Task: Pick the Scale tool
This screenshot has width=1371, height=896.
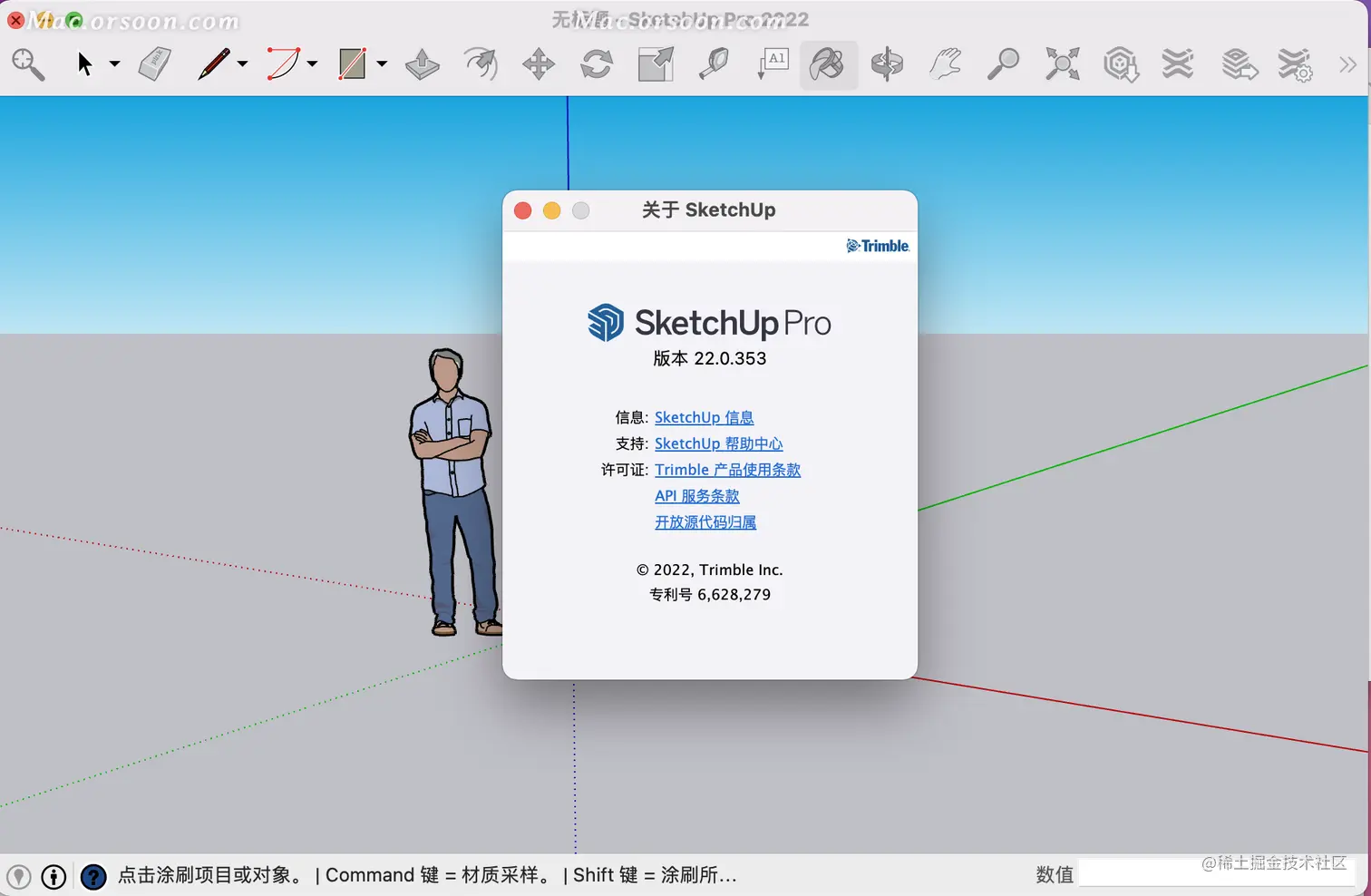Action: point(656,64)
